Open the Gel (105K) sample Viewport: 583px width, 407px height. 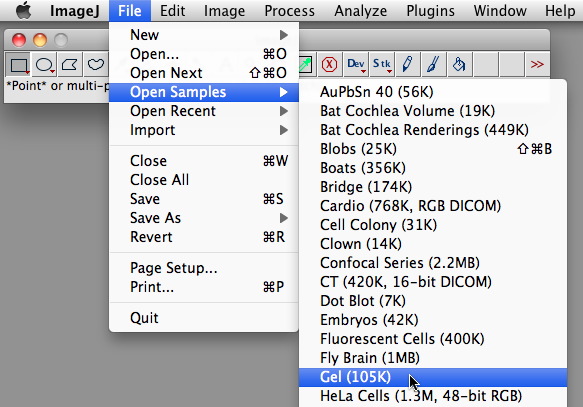tap(433, 377)
